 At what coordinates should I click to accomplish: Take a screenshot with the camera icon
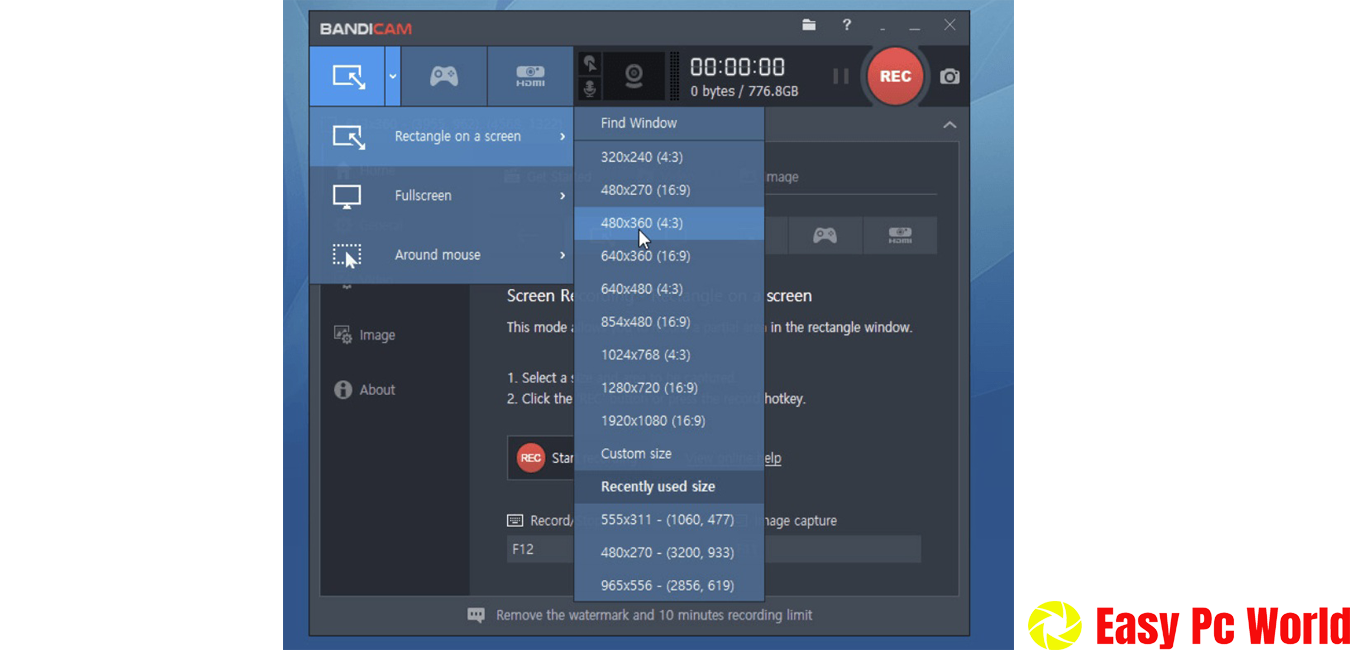pyautogui.click(x=948, y=76)
